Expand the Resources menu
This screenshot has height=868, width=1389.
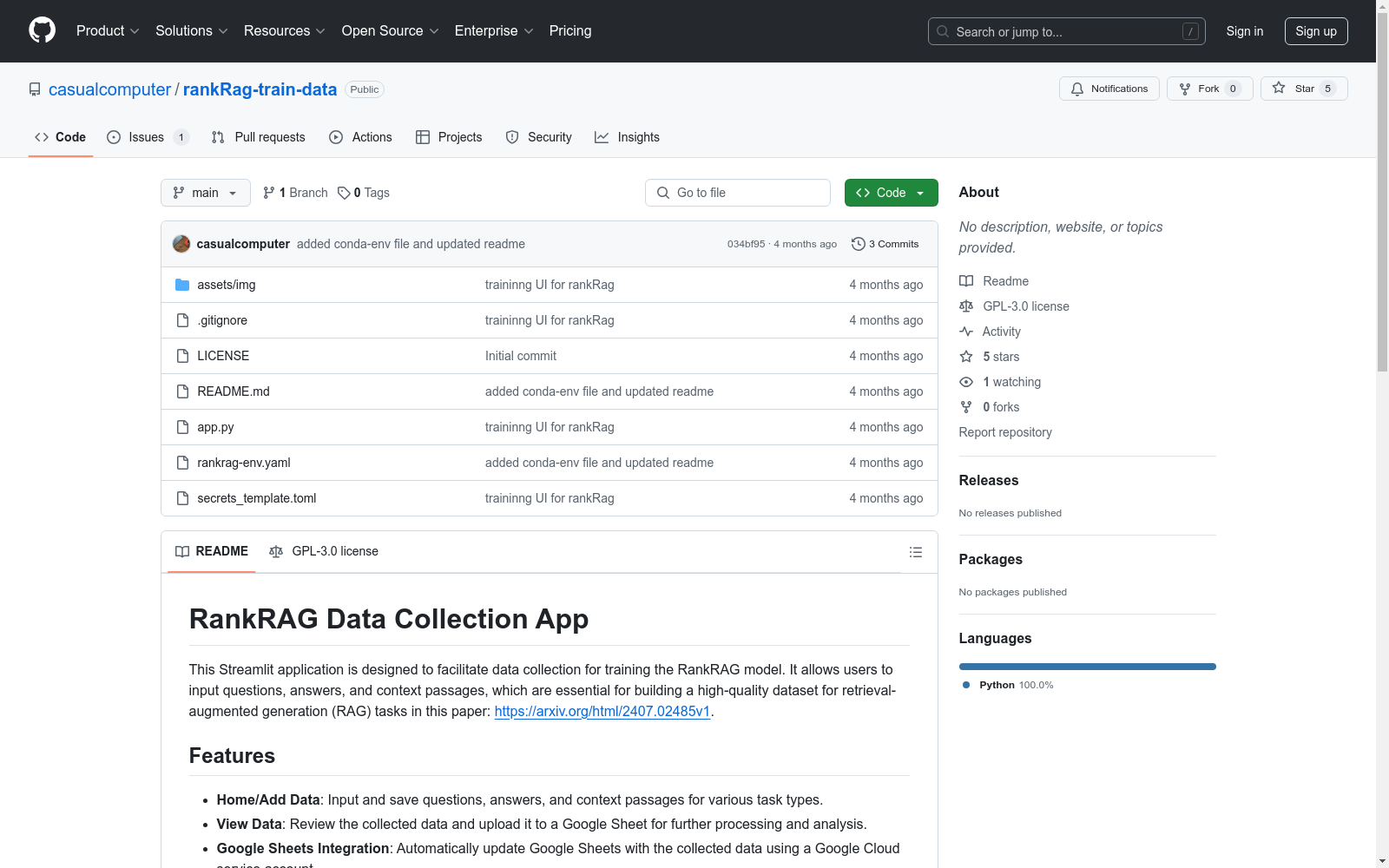(285, 30)
